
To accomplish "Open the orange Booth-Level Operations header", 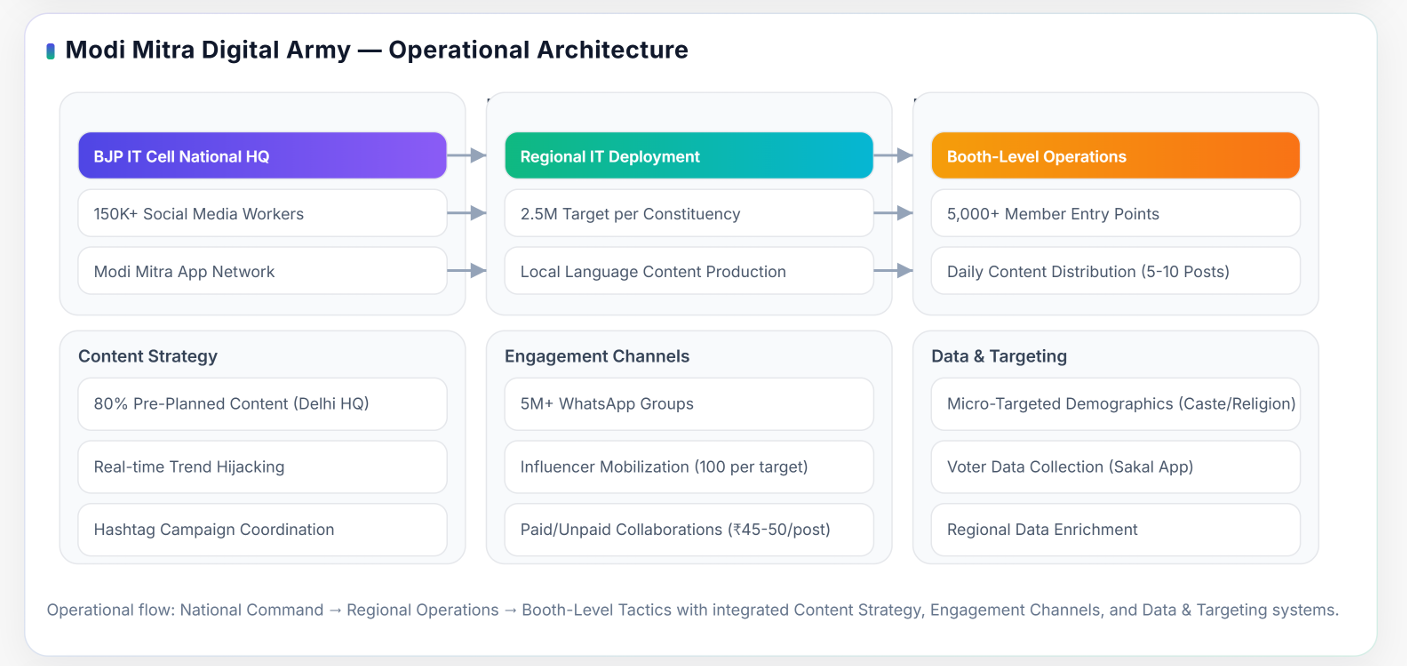I will (1115, 155).
